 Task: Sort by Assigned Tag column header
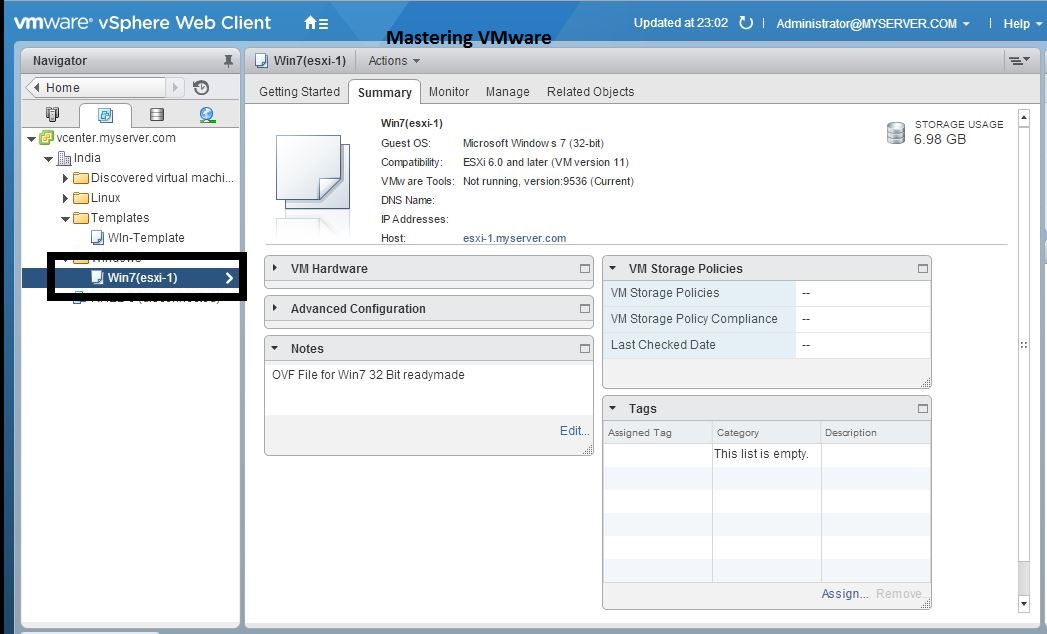coord(657,433)
